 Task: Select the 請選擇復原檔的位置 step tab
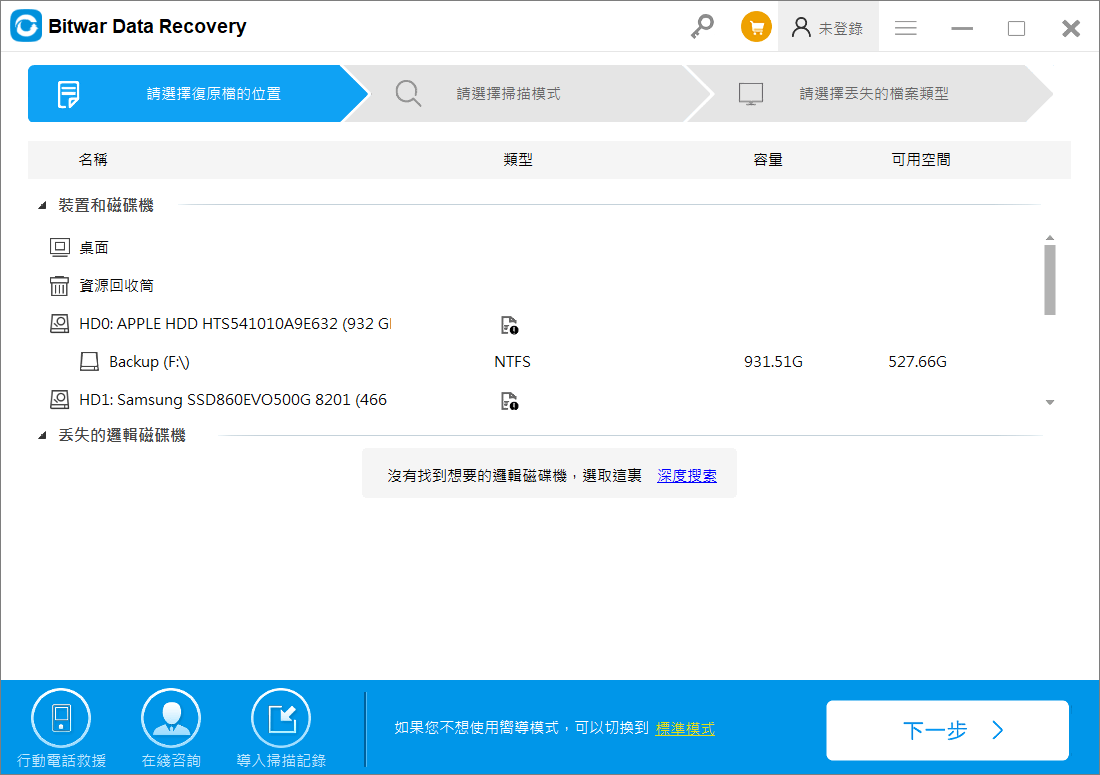pyautogui.click(x=198, y=93)
